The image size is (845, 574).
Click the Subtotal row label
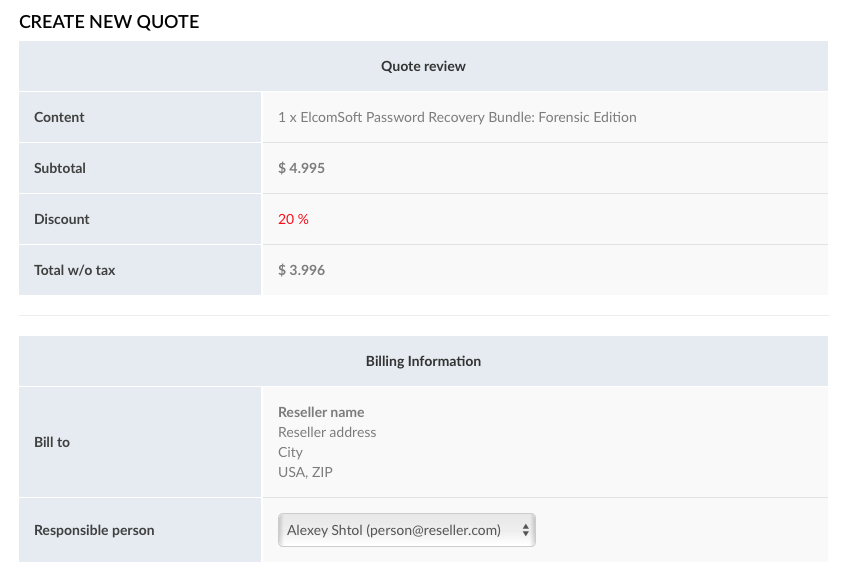(60, 168)
